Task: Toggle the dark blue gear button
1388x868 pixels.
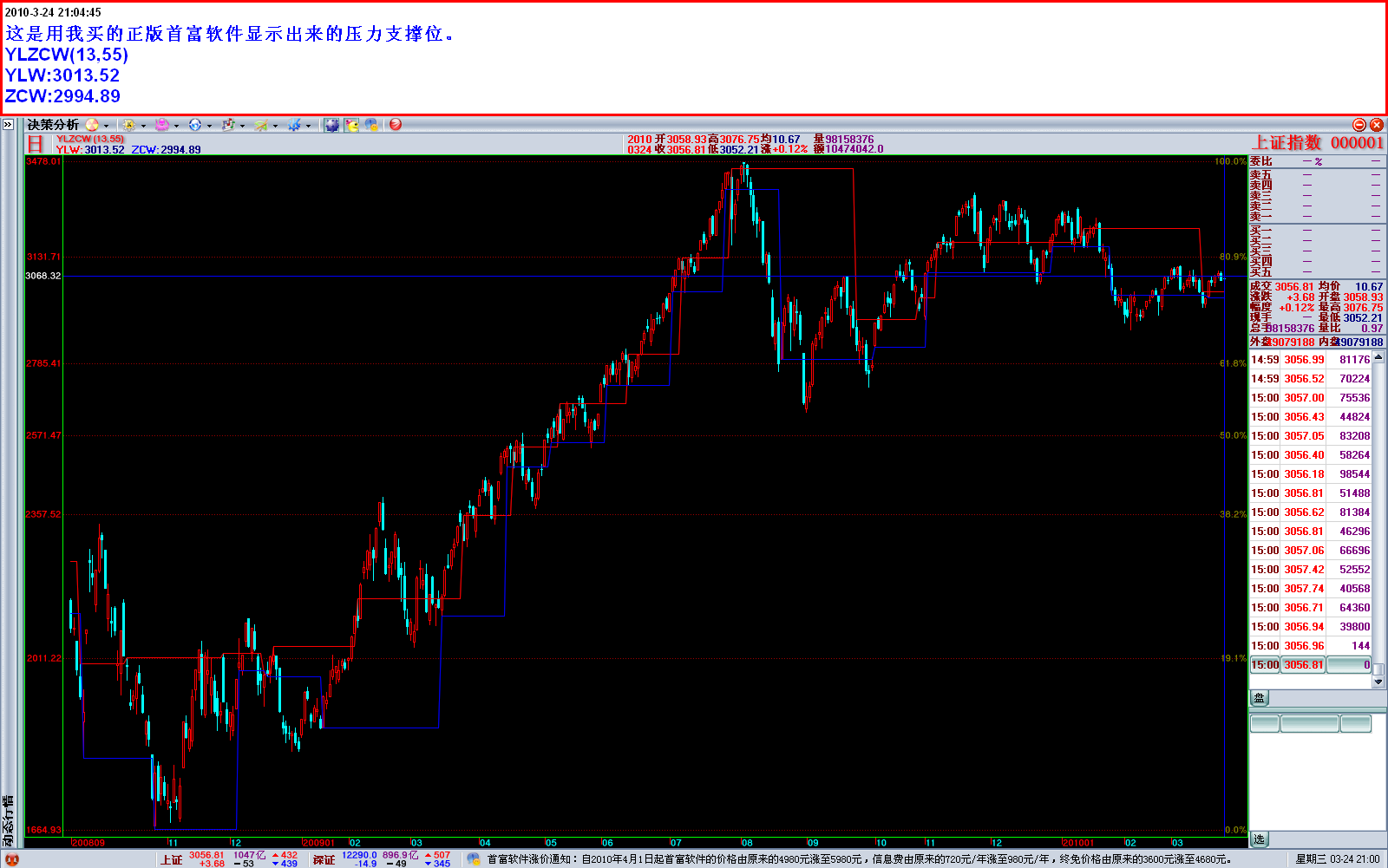Action: 331,125
